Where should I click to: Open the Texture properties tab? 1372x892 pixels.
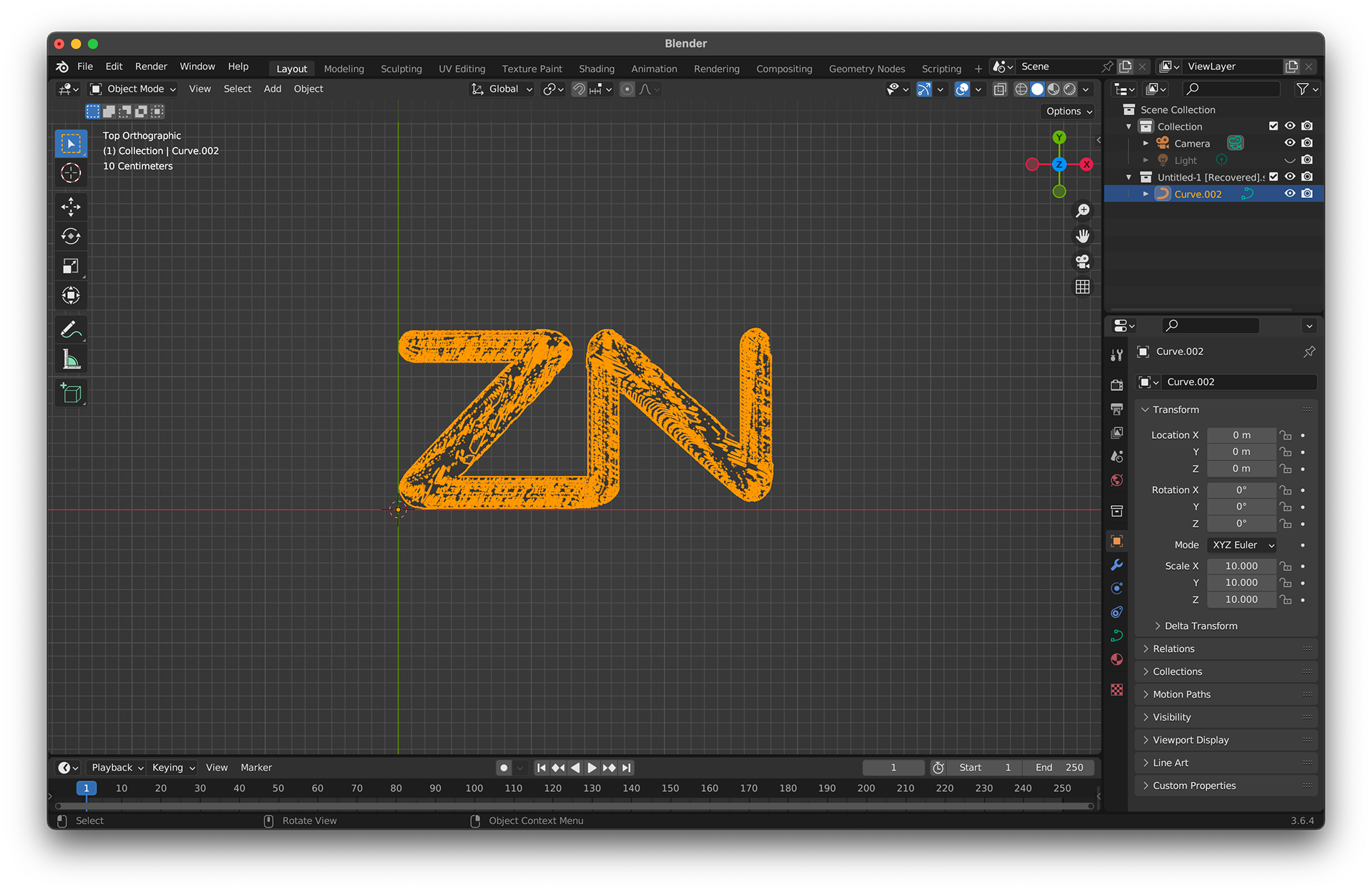click(x=1117, y=690)
